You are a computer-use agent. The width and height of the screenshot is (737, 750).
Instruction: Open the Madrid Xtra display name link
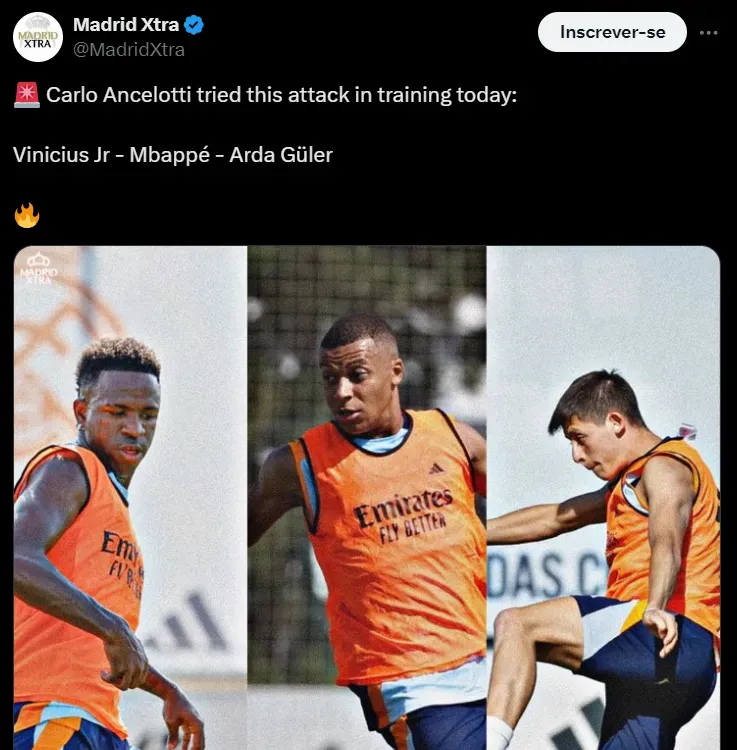click(x=126, y=24)
